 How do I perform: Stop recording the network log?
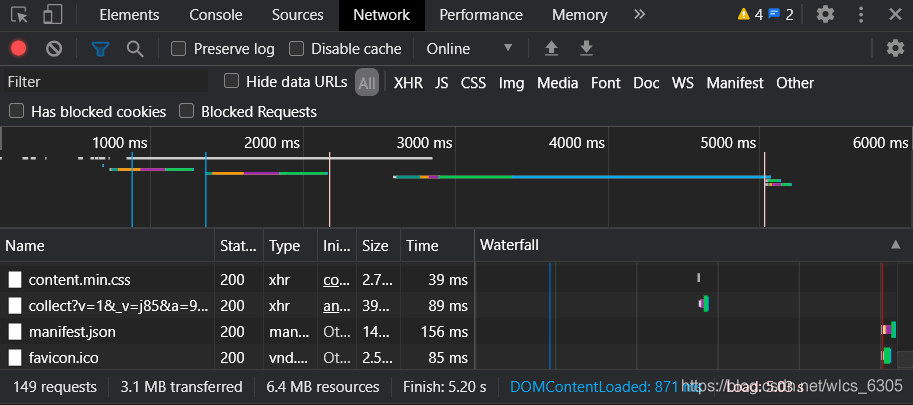19,49
